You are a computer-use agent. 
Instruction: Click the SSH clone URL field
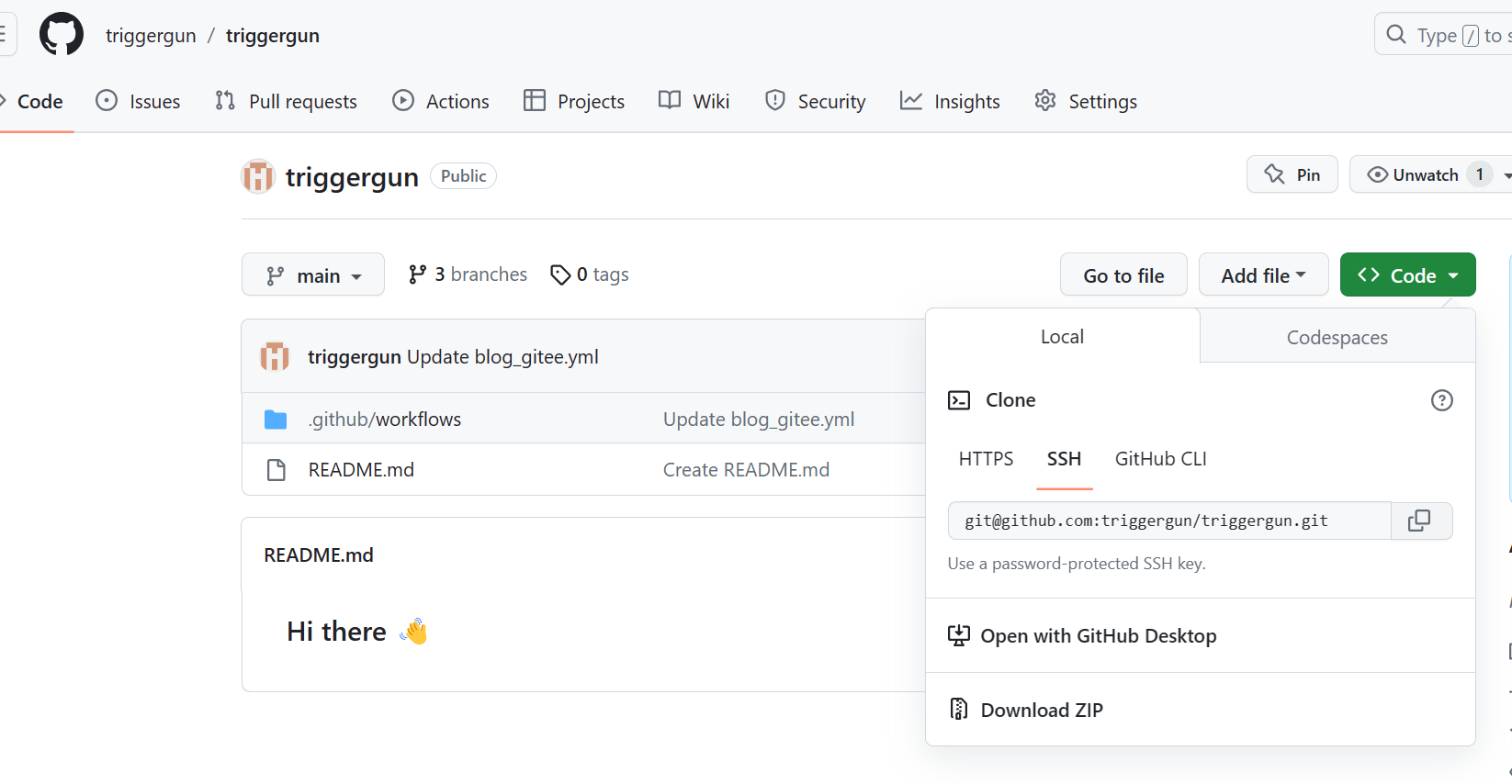pyautogui.click(x=1168, y=521)
